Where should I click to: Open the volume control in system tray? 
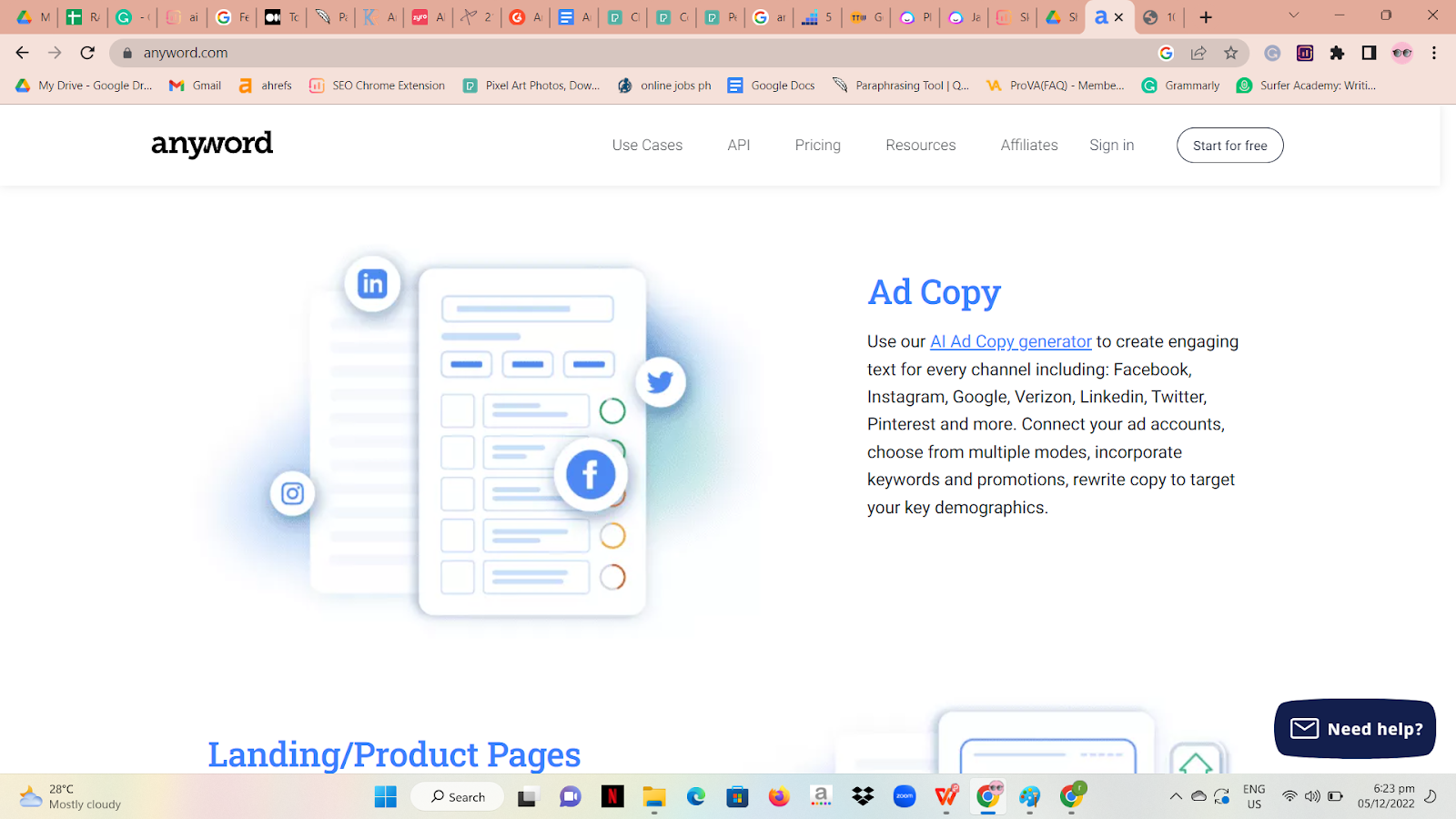tap(1312, 796)
